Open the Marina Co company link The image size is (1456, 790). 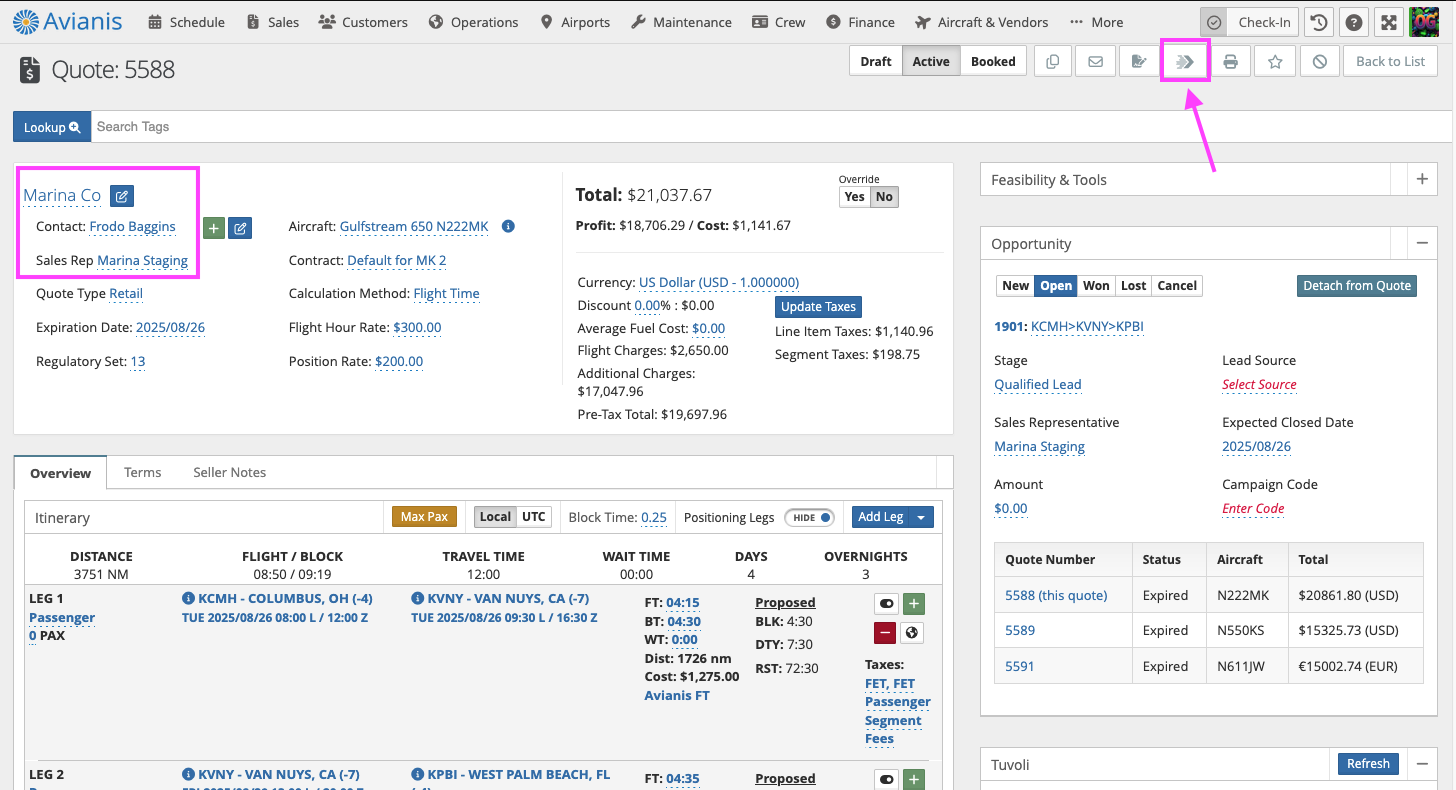[62, 196]
